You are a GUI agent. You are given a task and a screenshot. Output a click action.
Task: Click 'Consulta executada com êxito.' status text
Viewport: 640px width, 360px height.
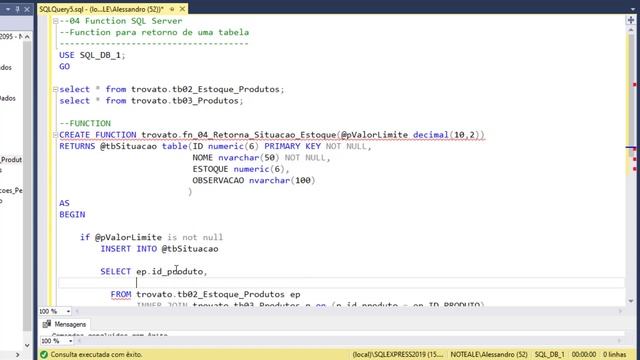coord(96,355)
